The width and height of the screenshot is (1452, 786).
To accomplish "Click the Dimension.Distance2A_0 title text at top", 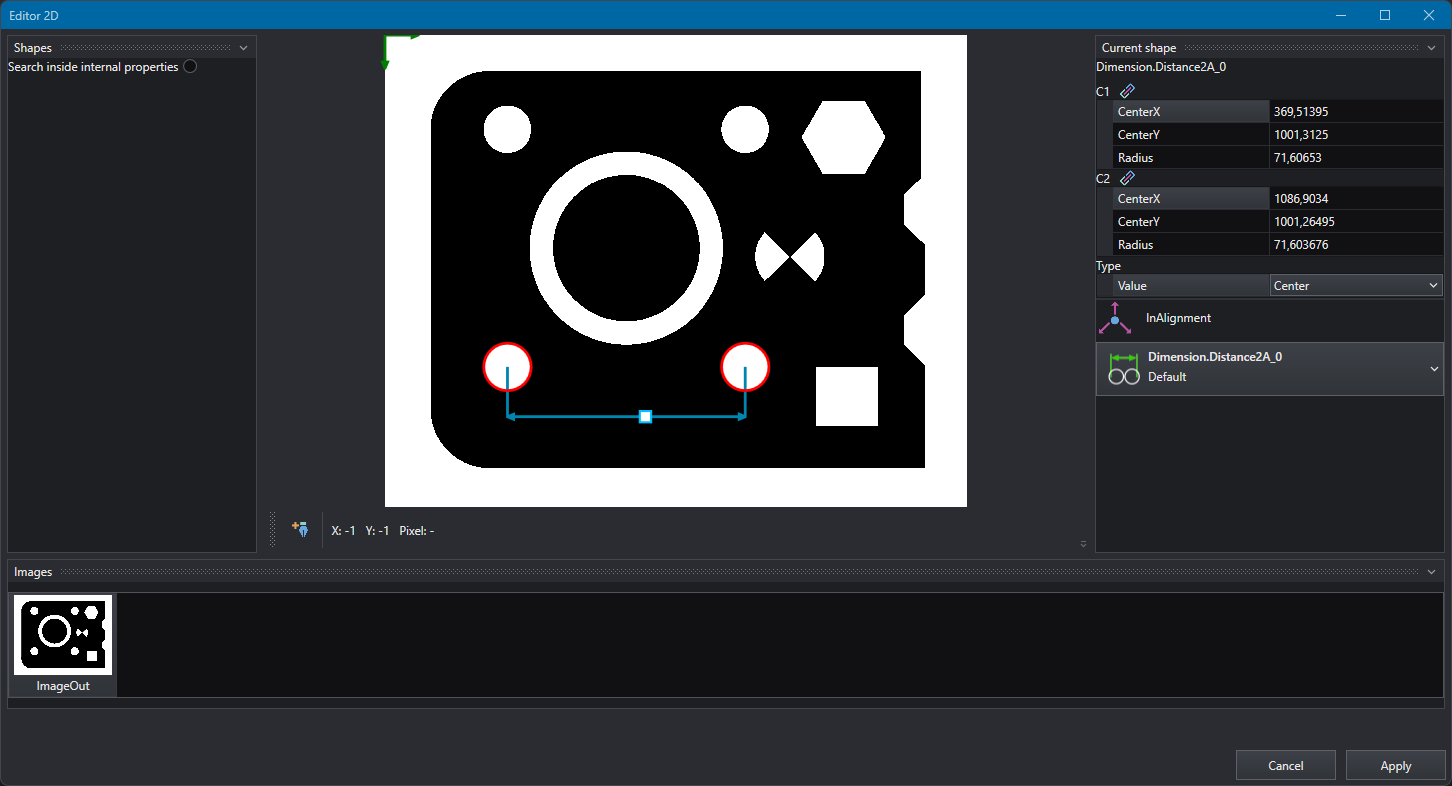I will 1161,67.
